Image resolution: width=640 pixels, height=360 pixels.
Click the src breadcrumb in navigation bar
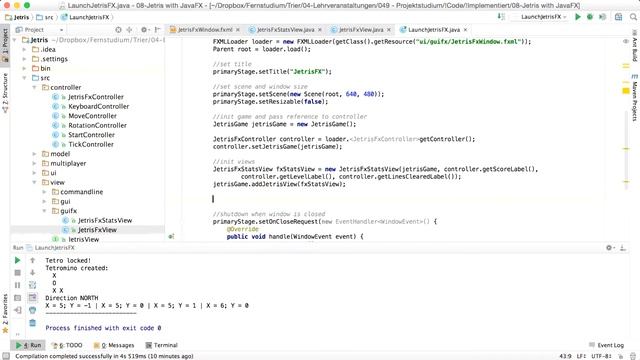[45, 17]
